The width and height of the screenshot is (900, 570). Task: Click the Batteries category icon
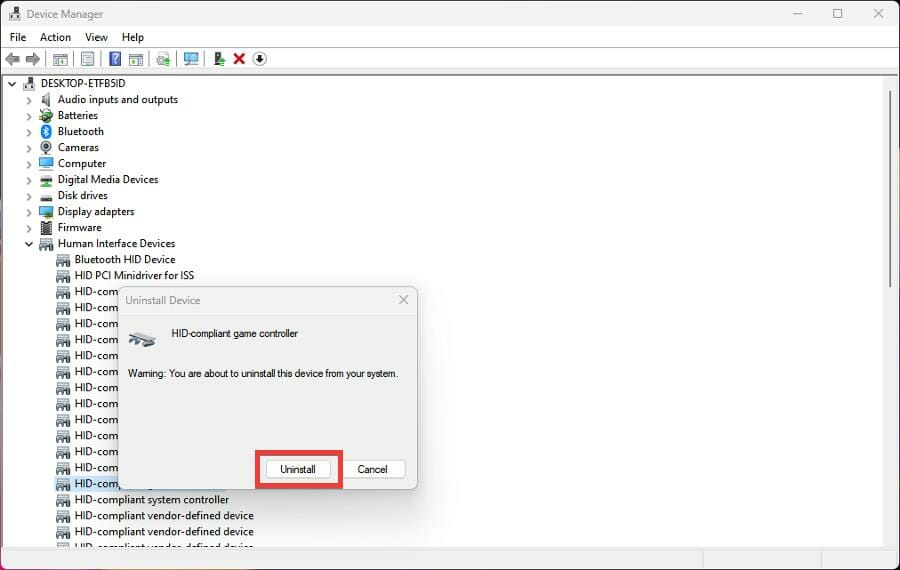tap(46, 116)
